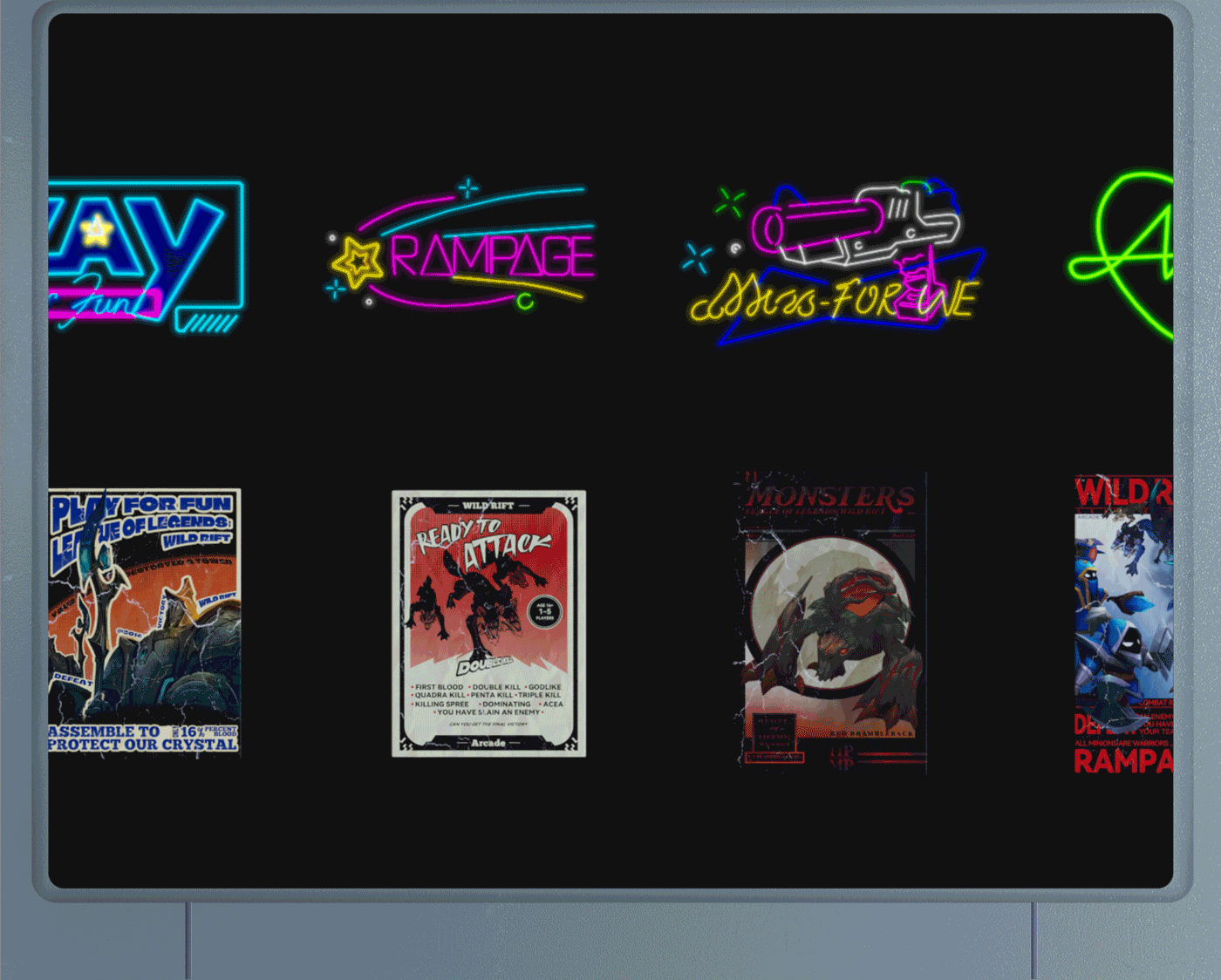Open the Wild Rift Rampage minions poster
Screen dimensions: 1221x980
coord(1123,624)
